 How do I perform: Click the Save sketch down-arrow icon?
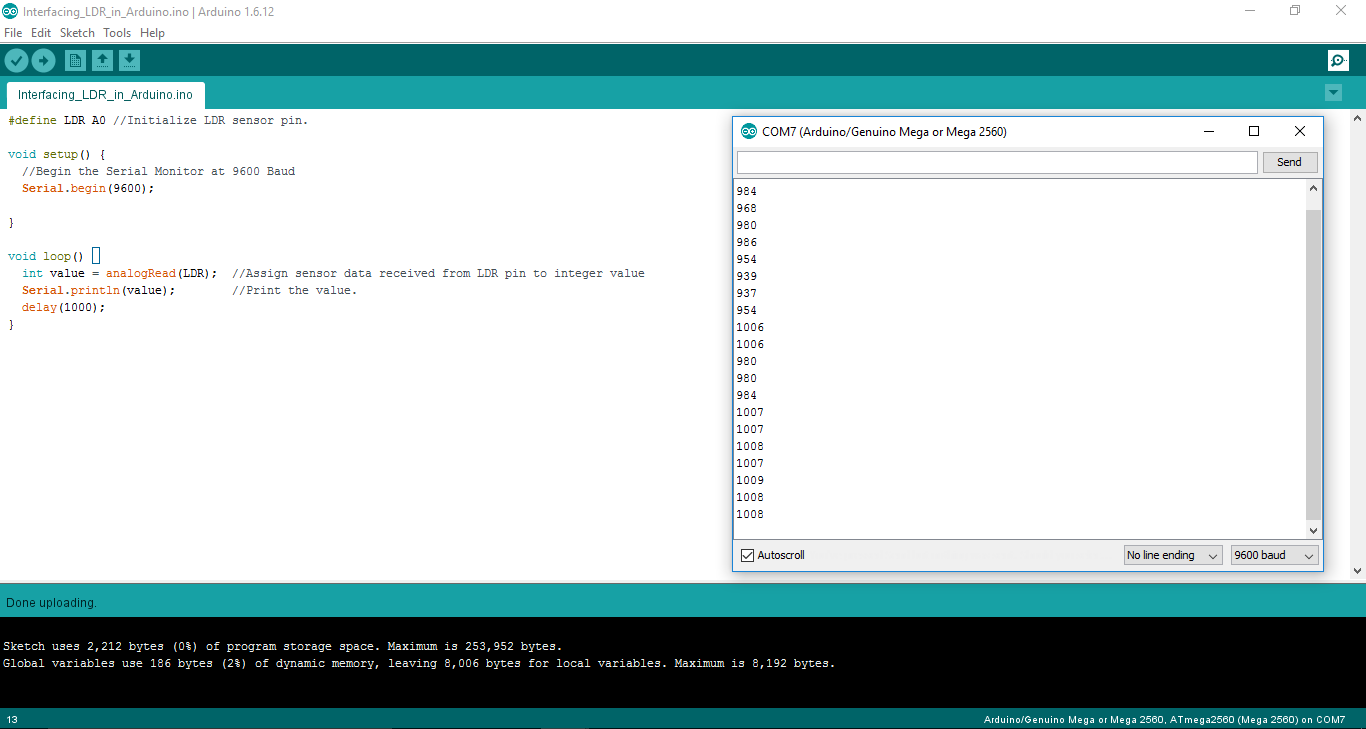point(129,61)
